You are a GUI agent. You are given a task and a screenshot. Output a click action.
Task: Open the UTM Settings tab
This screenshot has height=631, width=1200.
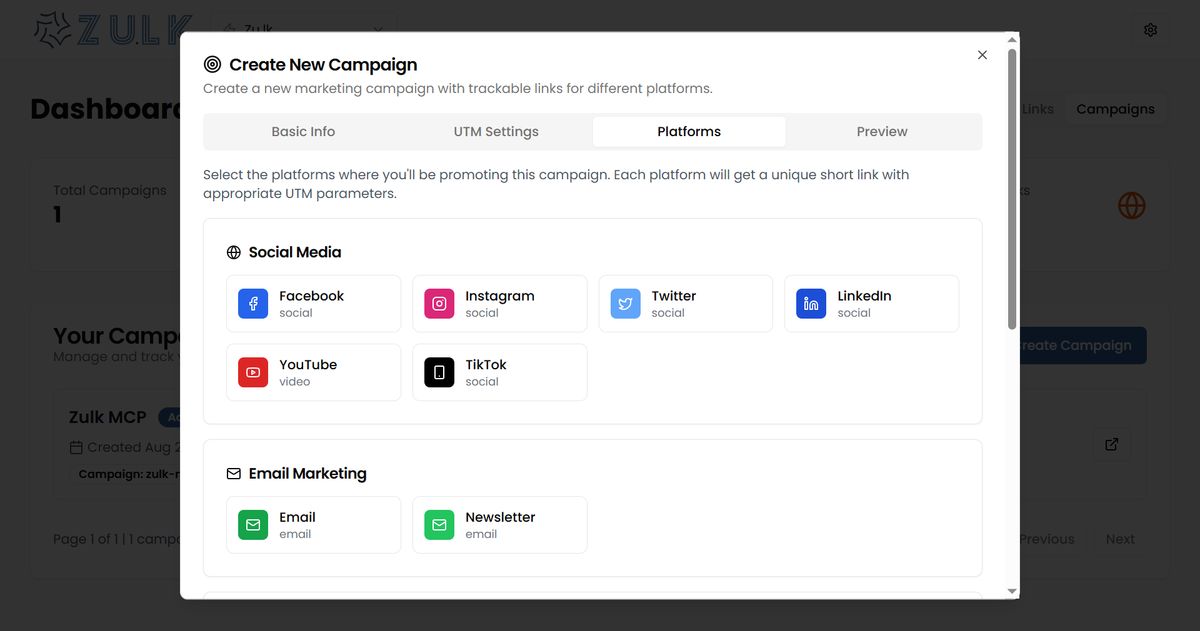pos(496,132)
